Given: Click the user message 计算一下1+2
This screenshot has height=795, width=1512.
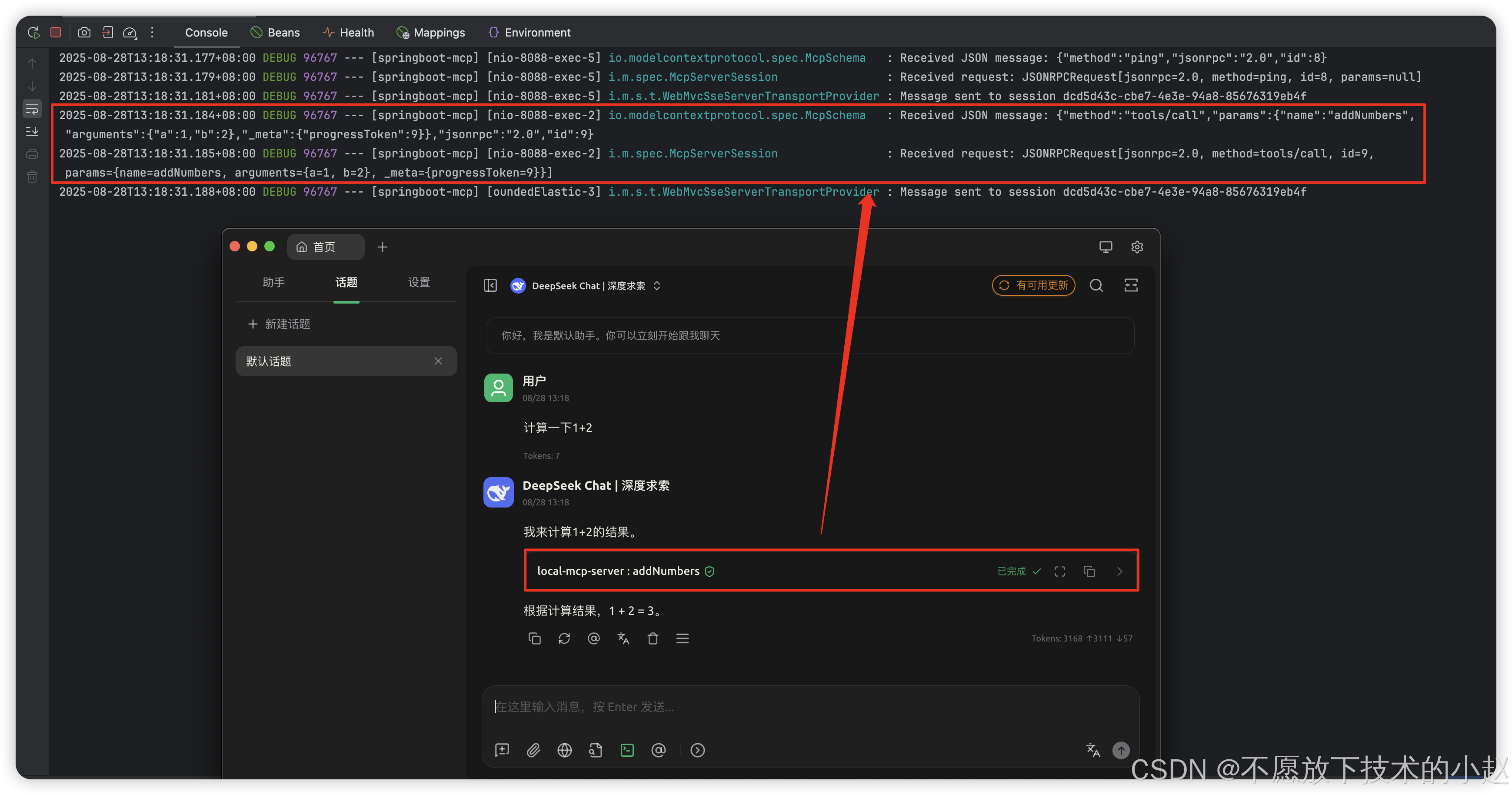Looking at the screenshot, I should coord(558,428).
